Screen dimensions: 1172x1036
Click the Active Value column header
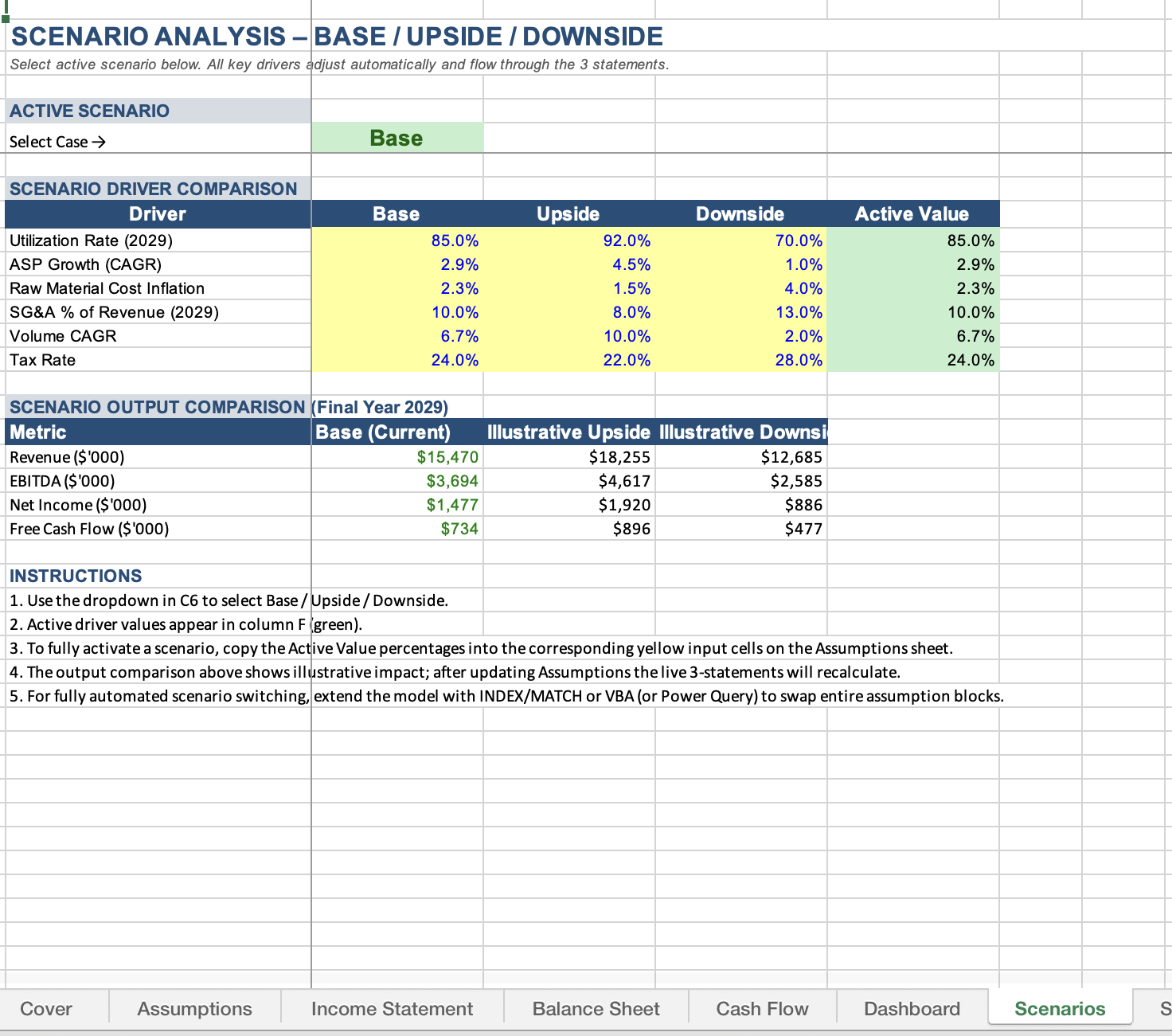point(913,214)
